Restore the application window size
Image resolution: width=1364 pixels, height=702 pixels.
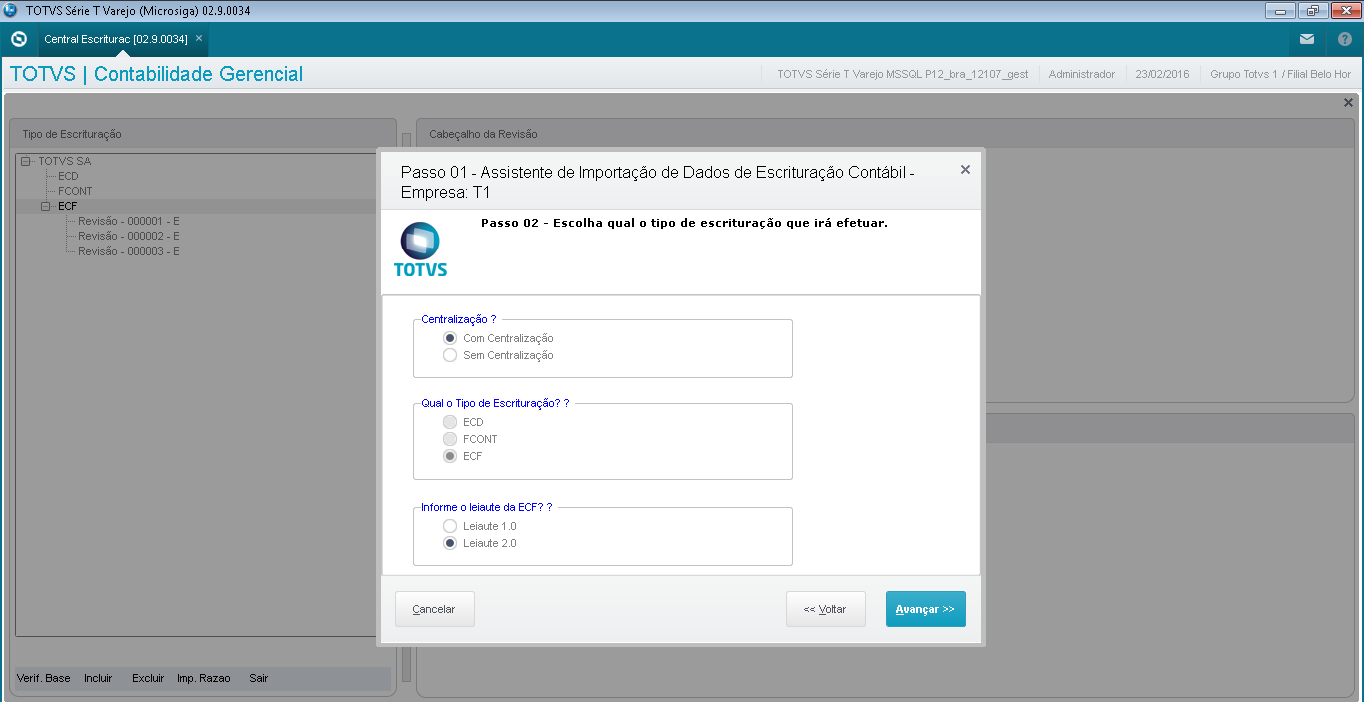pyautogui.click(x=1312, y=11)
